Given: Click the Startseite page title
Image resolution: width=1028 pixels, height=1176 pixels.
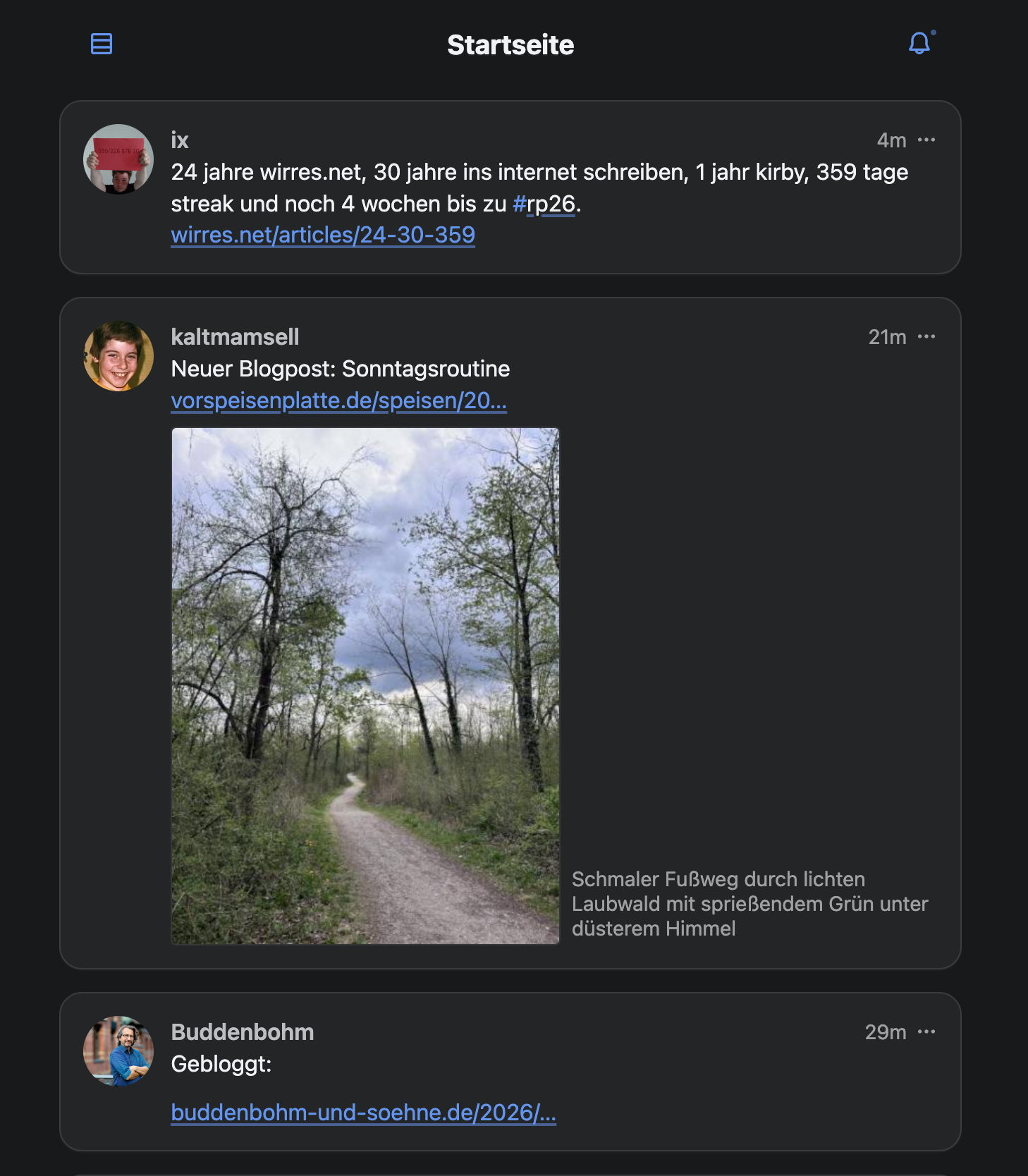Looking at the screenshot, I should coord(510,45).
